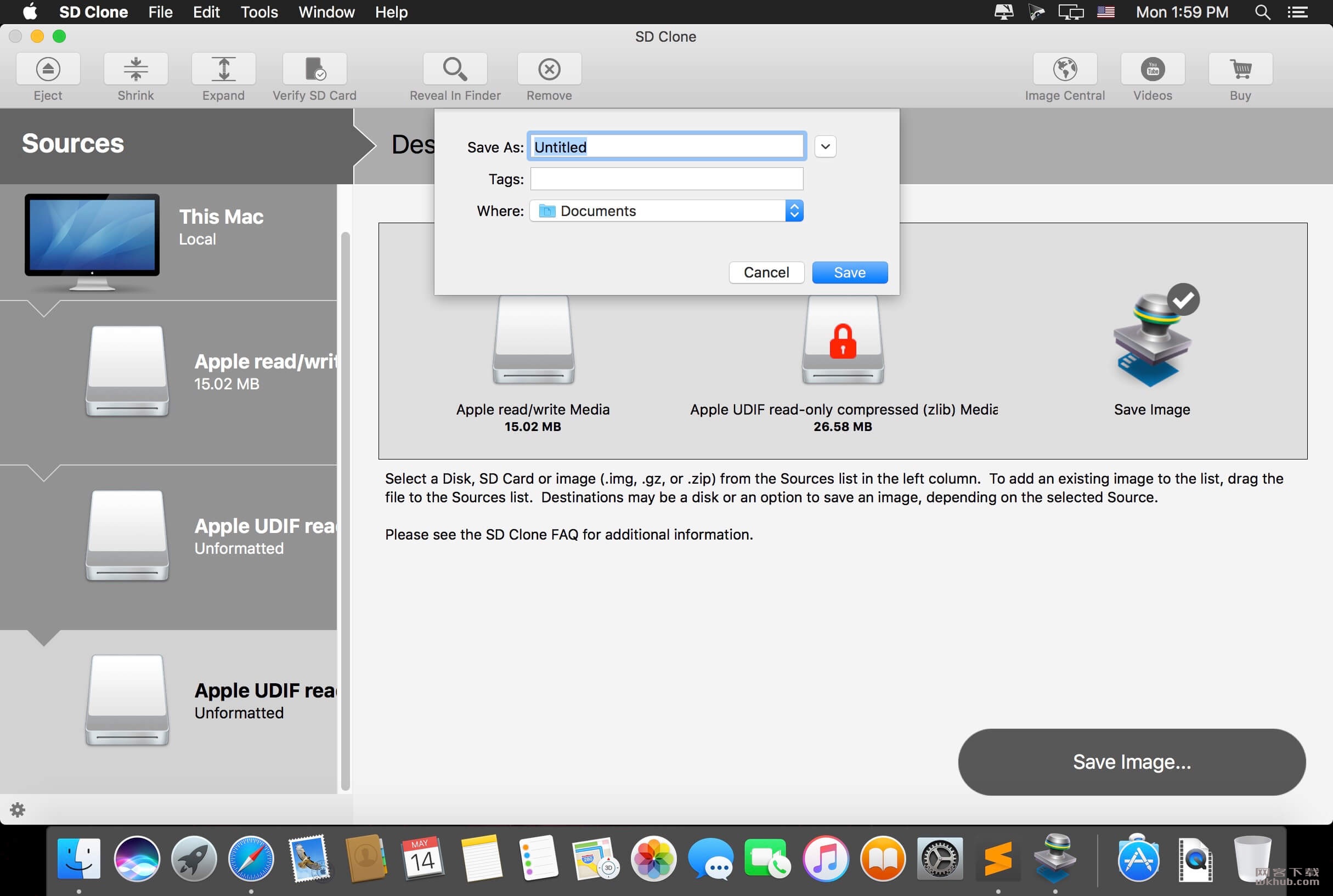Click Reveal In Finder magnifier icon
The height and width of the screenshot is (896, 1333).
455,69
